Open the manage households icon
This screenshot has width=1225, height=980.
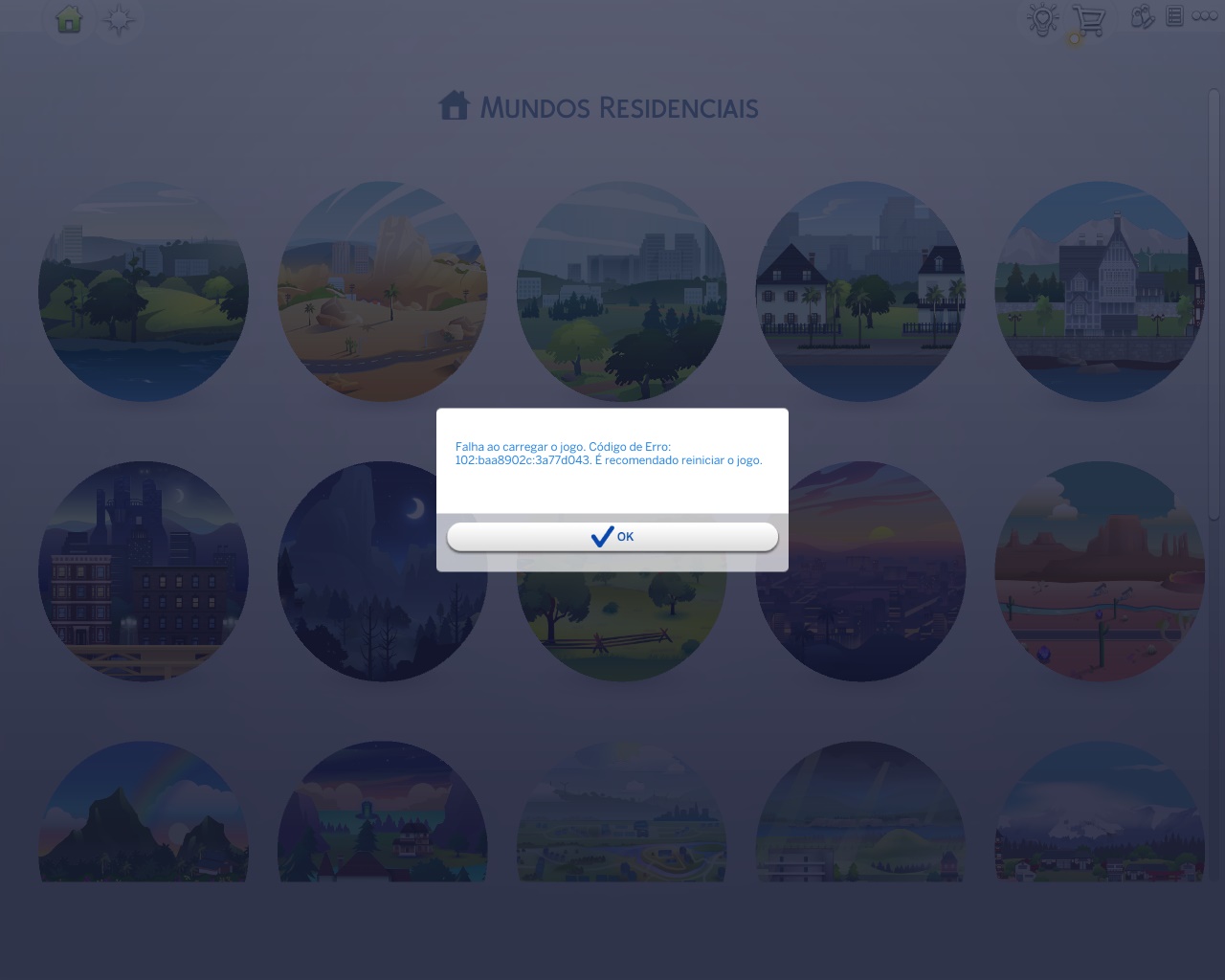click(1142, 17)
